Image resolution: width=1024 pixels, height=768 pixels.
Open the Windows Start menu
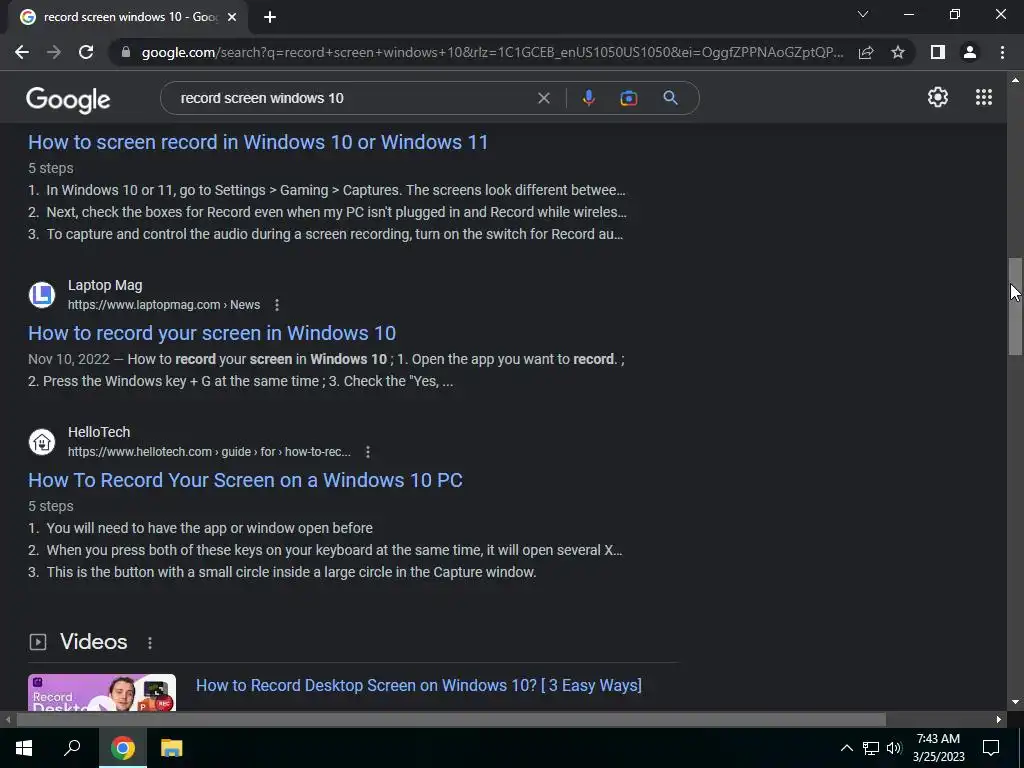coord(24,748)
